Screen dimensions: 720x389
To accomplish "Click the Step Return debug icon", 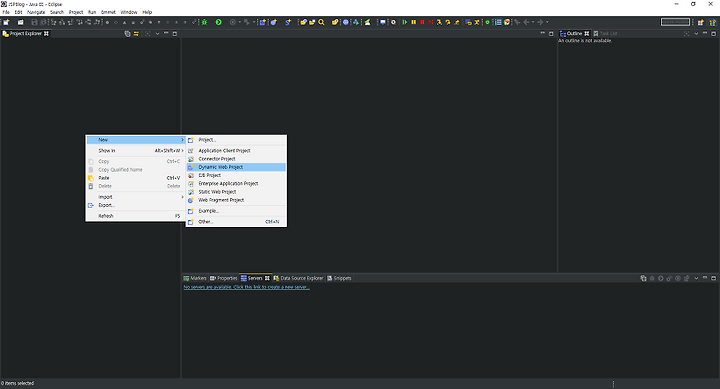I will tap(456, 22).
